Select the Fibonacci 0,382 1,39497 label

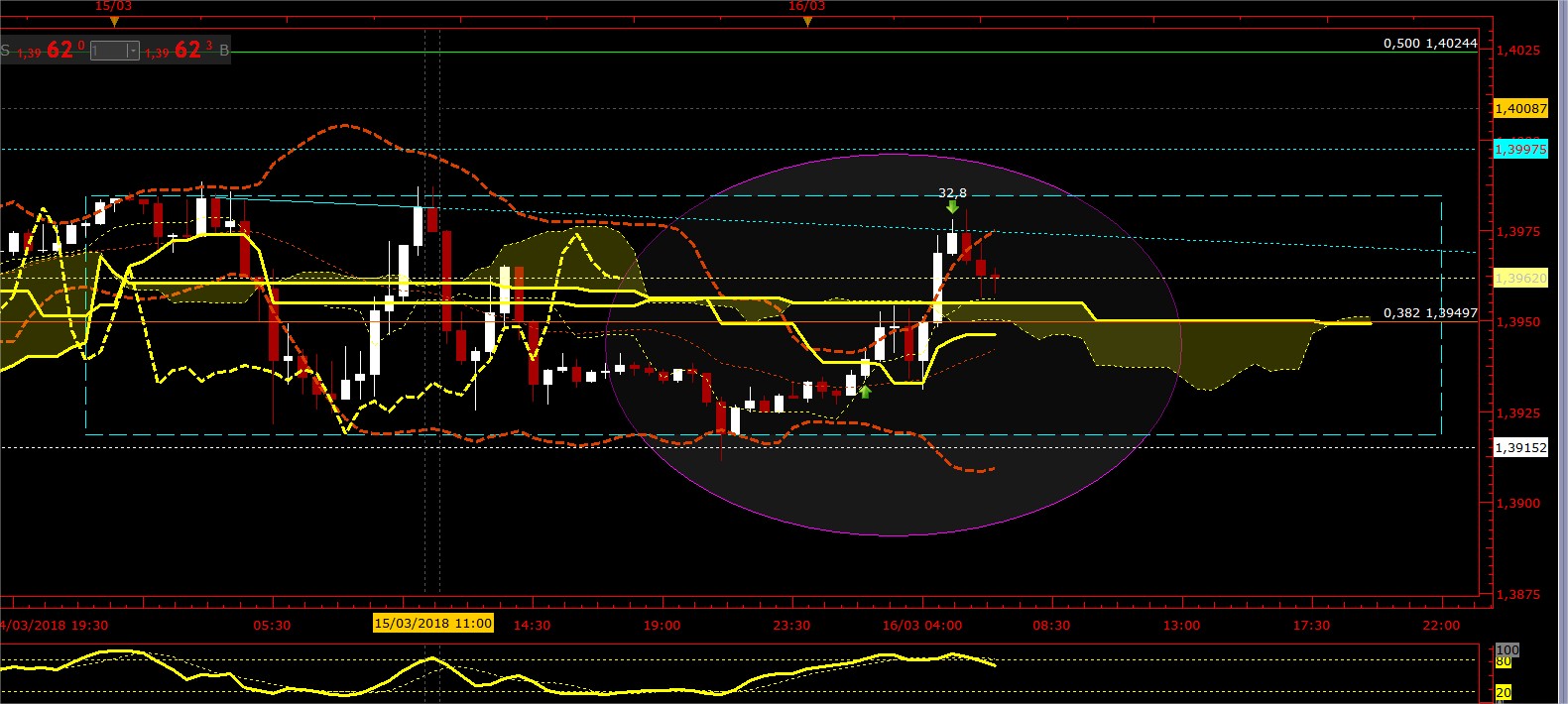click(x=1430, y=312)
